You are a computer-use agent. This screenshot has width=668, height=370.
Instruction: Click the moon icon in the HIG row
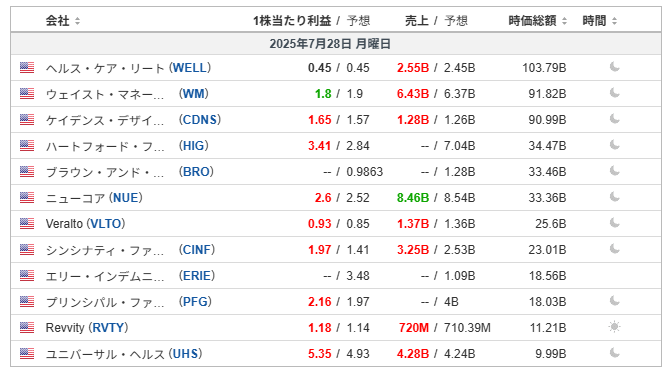point(614,145)
